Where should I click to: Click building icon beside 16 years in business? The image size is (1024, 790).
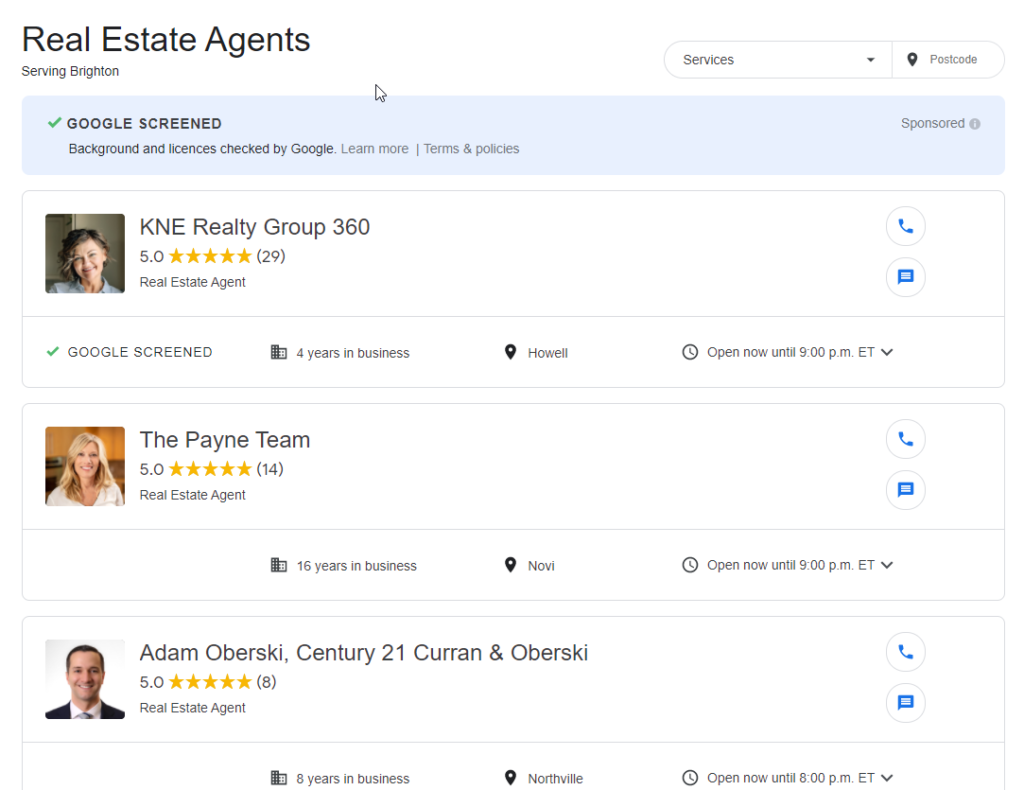279,565
